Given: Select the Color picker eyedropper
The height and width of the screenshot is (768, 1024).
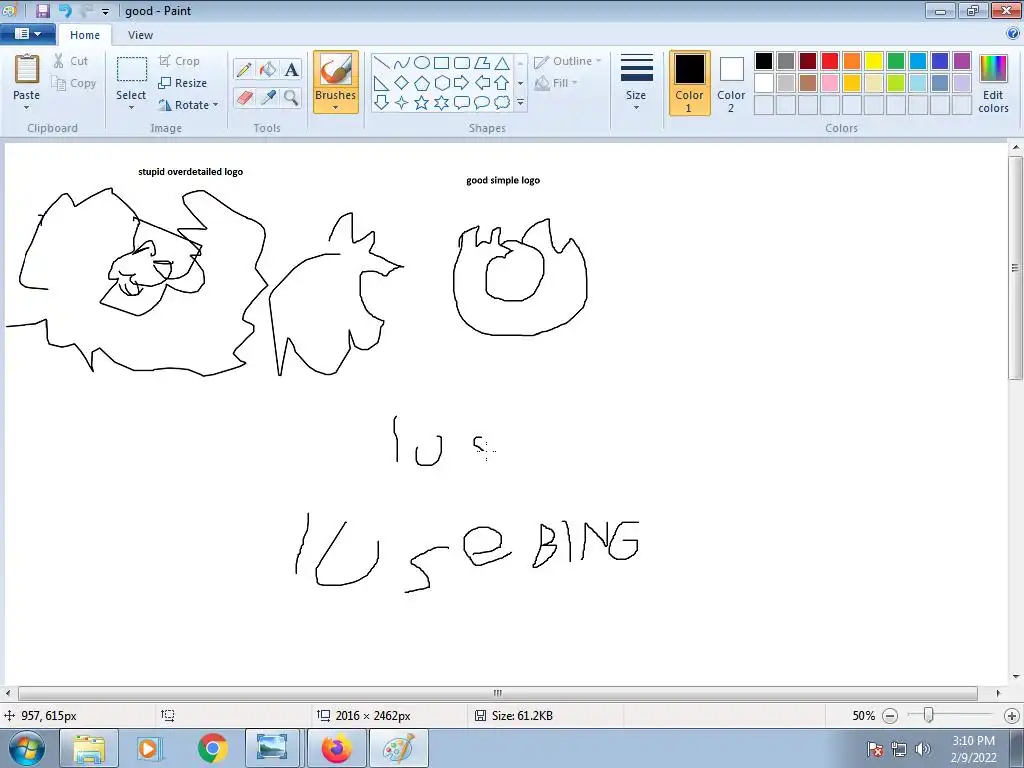Looking at the screenshot, I should click(x=268, y=98).
